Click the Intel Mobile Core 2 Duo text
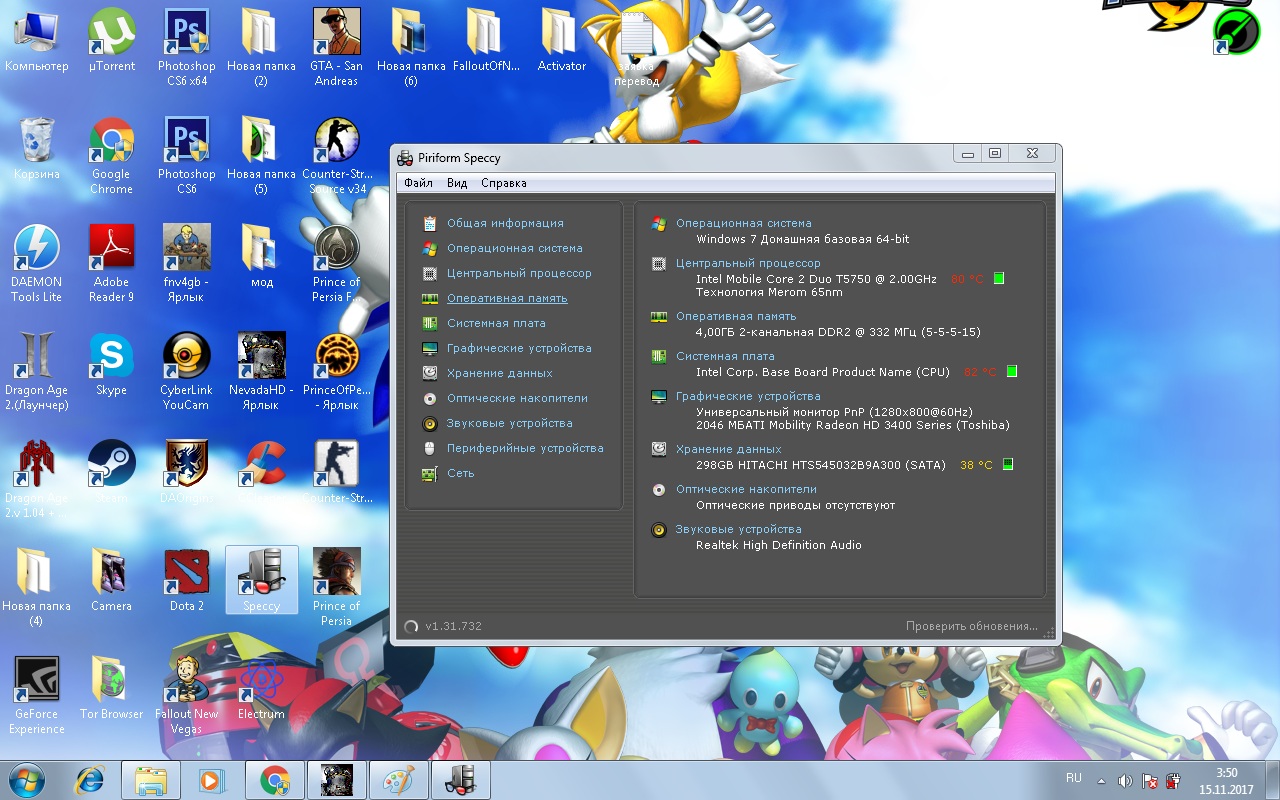 tap(816, 279)
